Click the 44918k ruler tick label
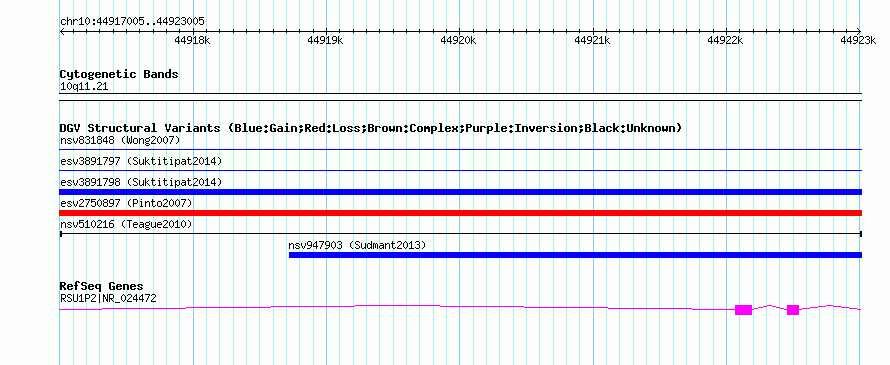Screen dimensions: 890x365 click(x=192, y=40)
